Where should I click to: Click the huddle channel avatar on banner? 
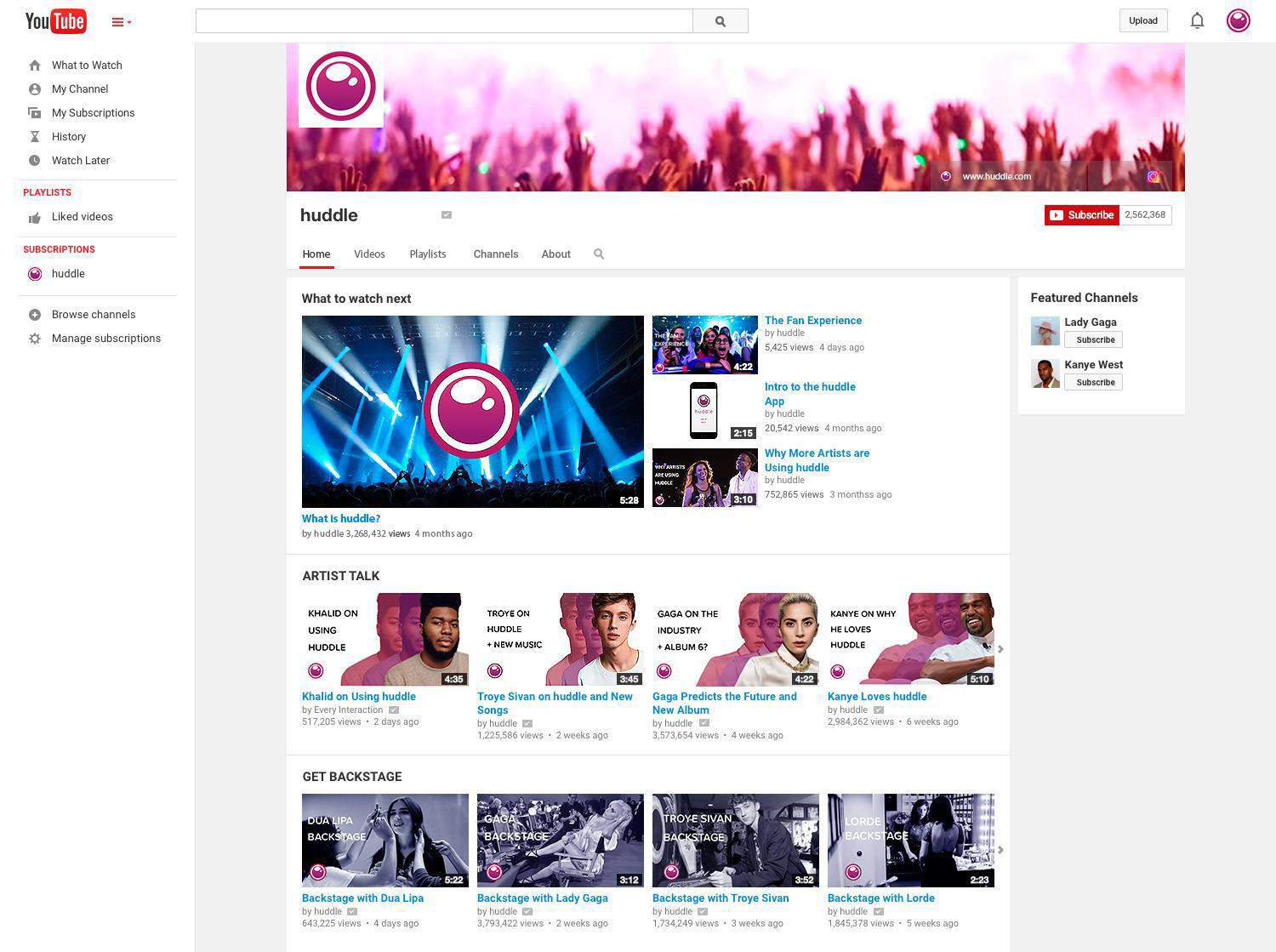pyautogui.click(x=340, y=85)
